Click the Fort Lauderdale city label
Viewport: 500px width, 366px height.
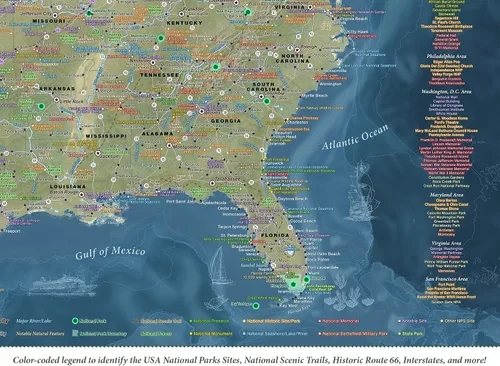pos(323,267)
